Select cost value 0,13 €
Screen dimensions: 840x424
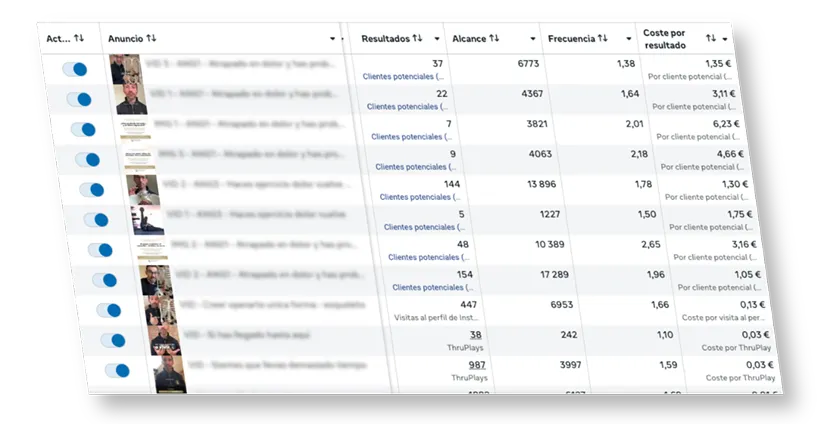[752, 304]
